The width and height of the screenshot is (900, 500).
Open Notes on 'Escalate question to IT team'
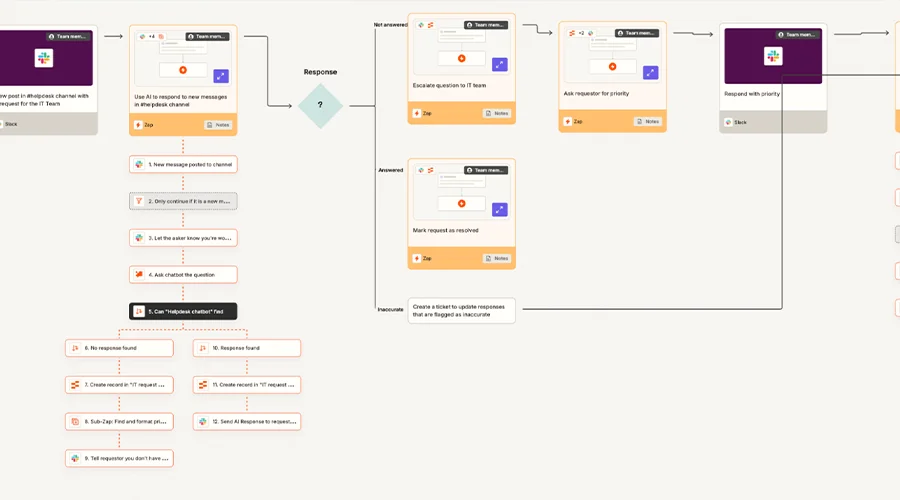(497, 113)
